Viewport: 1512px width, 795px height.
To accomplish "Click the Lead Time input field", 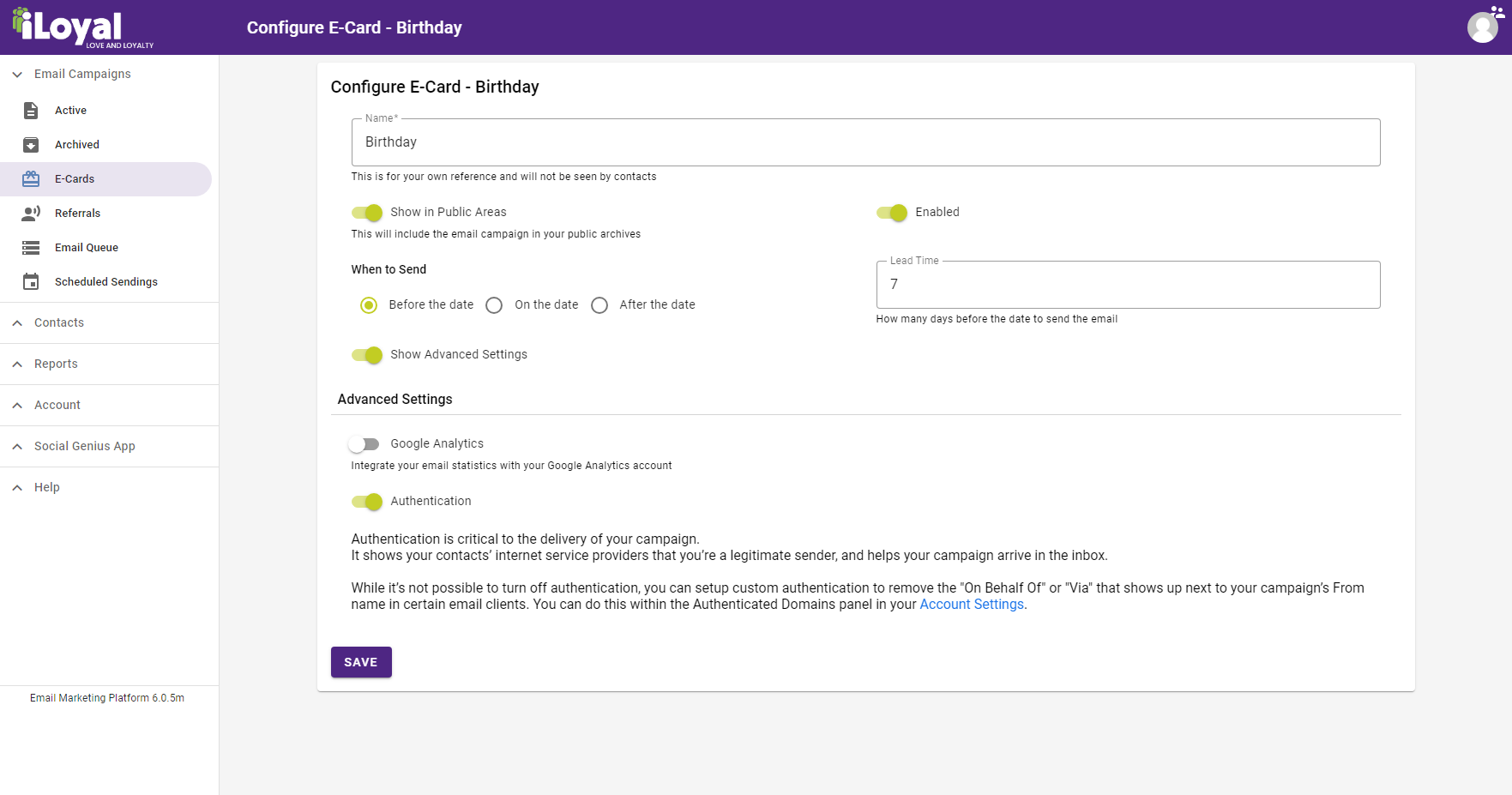I will [x=1128, y=285].
